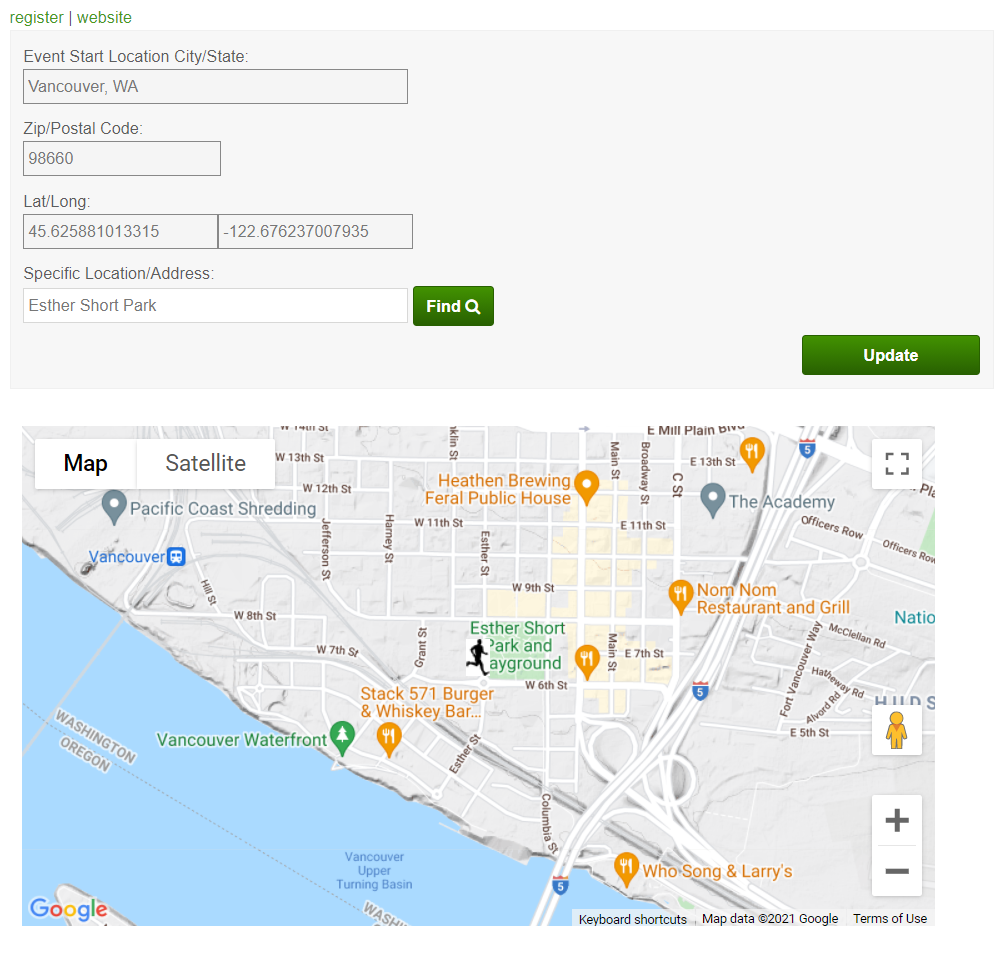This screenshot has width=1002, height=961.
Task: Click the Specific Location/Address field
Action: click(x=215, y=305)
